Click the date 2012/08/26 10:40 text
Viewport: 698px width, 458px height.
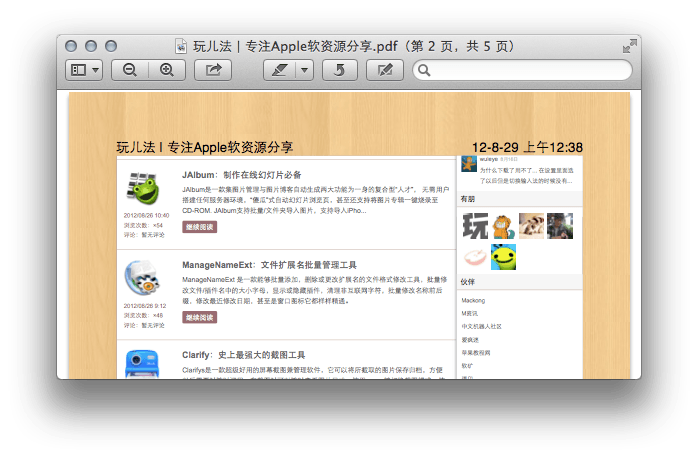[146, 215]
